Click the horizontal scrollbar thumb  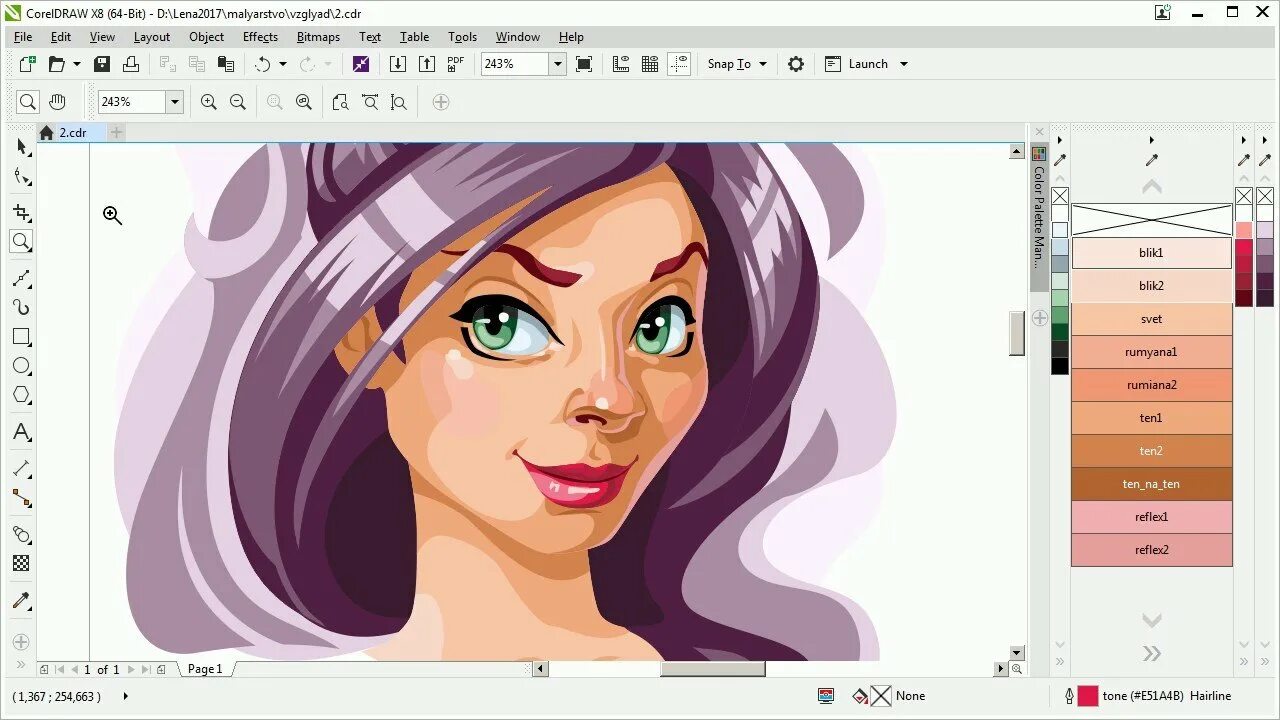pyautogui.click(x=712, y=669)
